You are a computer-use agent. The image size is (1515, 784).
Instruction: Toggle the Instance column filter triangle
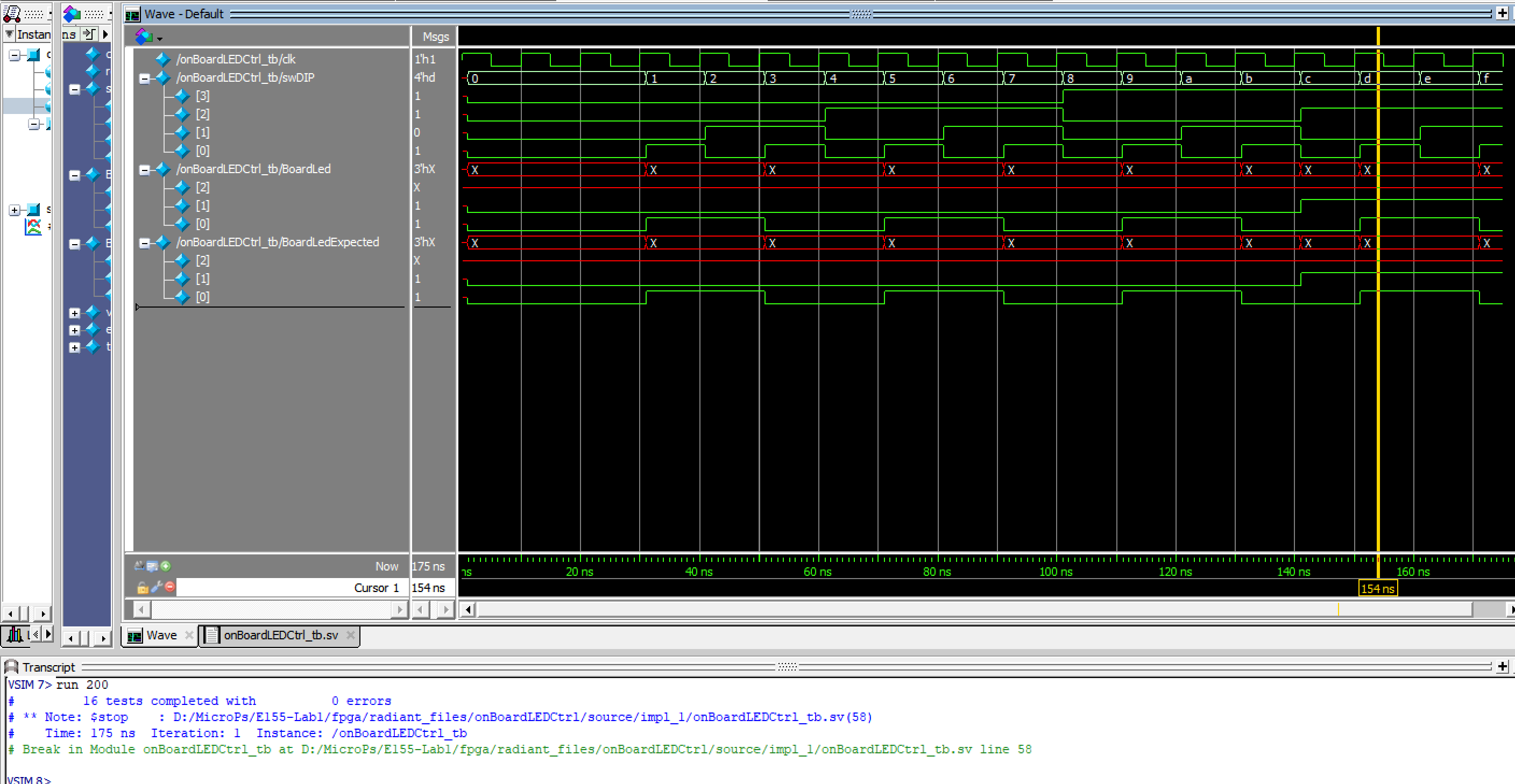[9, 34]
